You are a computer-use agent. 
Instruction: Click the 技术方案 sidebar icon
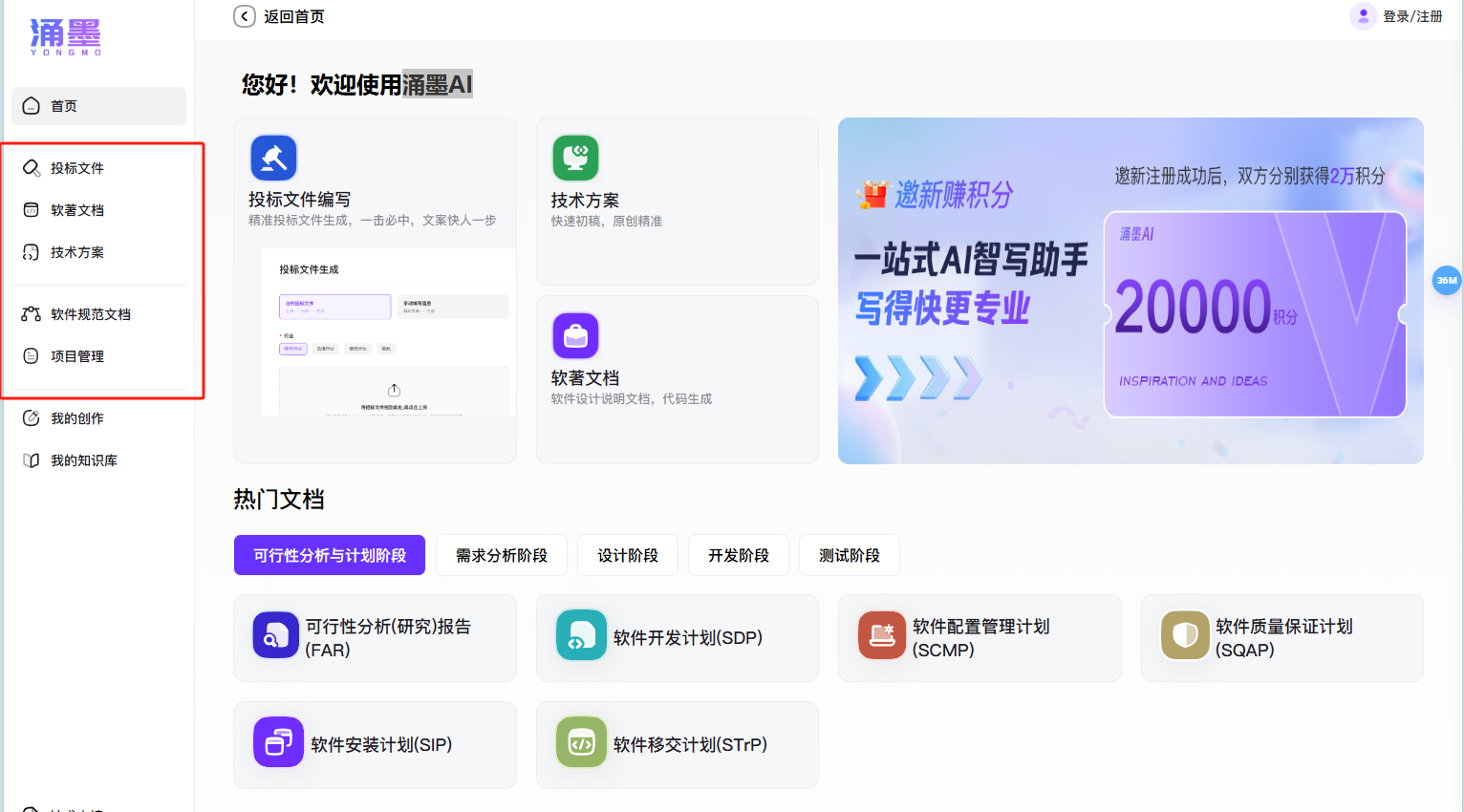pos(32,252)
